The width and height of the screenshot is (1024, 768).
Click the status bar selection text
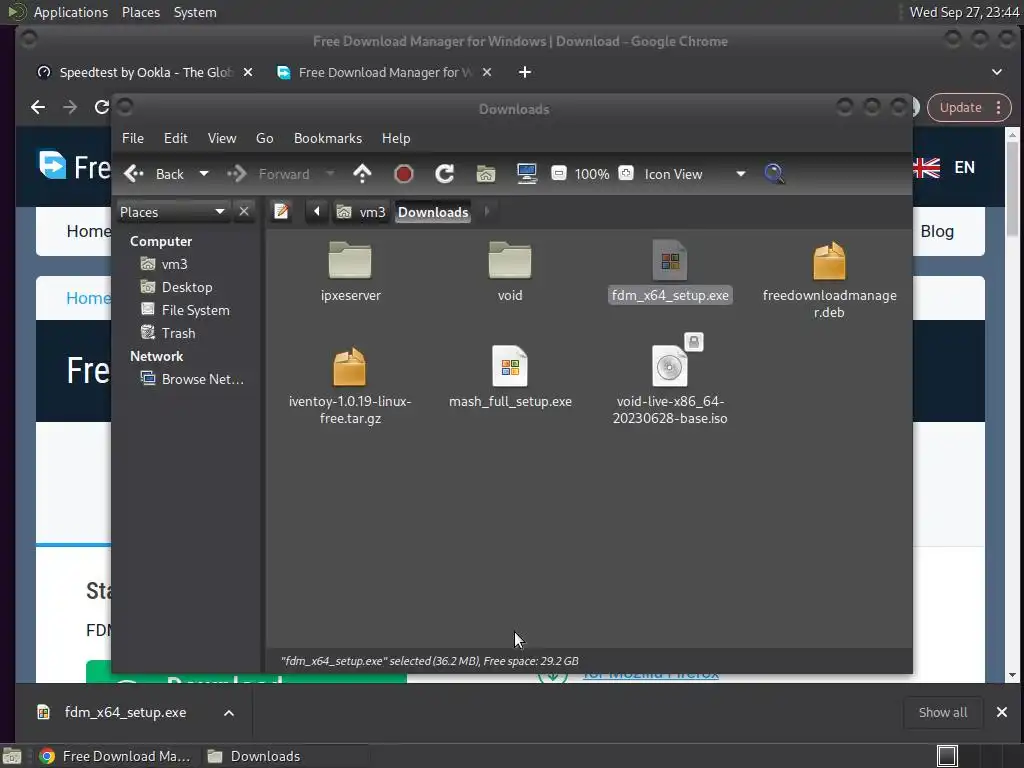click(429, 661)
